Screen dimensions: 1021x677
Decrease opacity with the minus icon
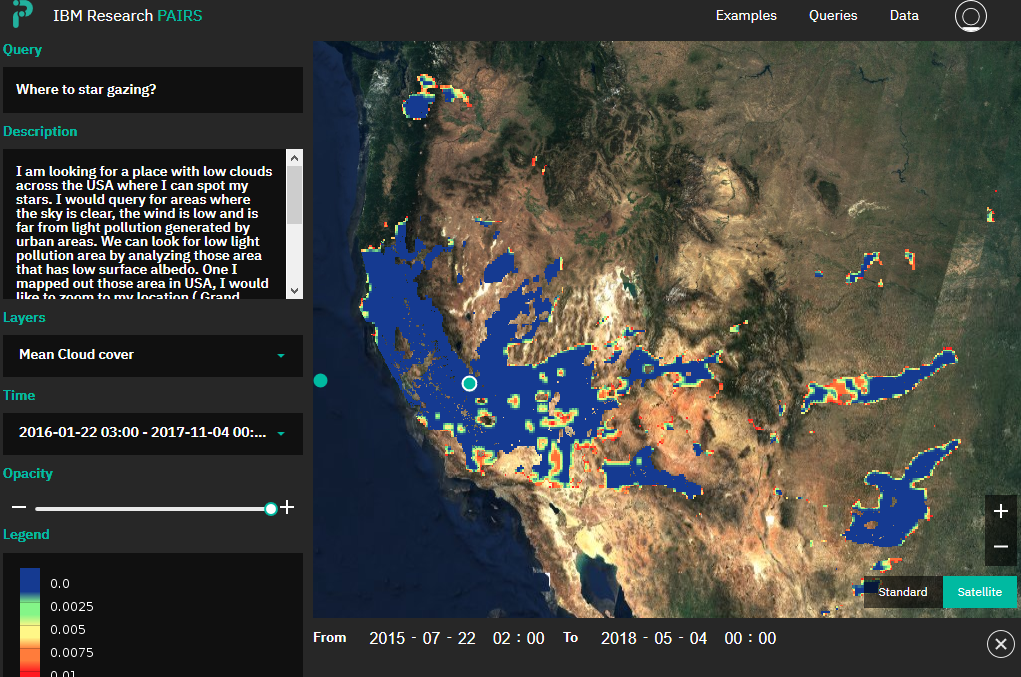tap(19, 507)
